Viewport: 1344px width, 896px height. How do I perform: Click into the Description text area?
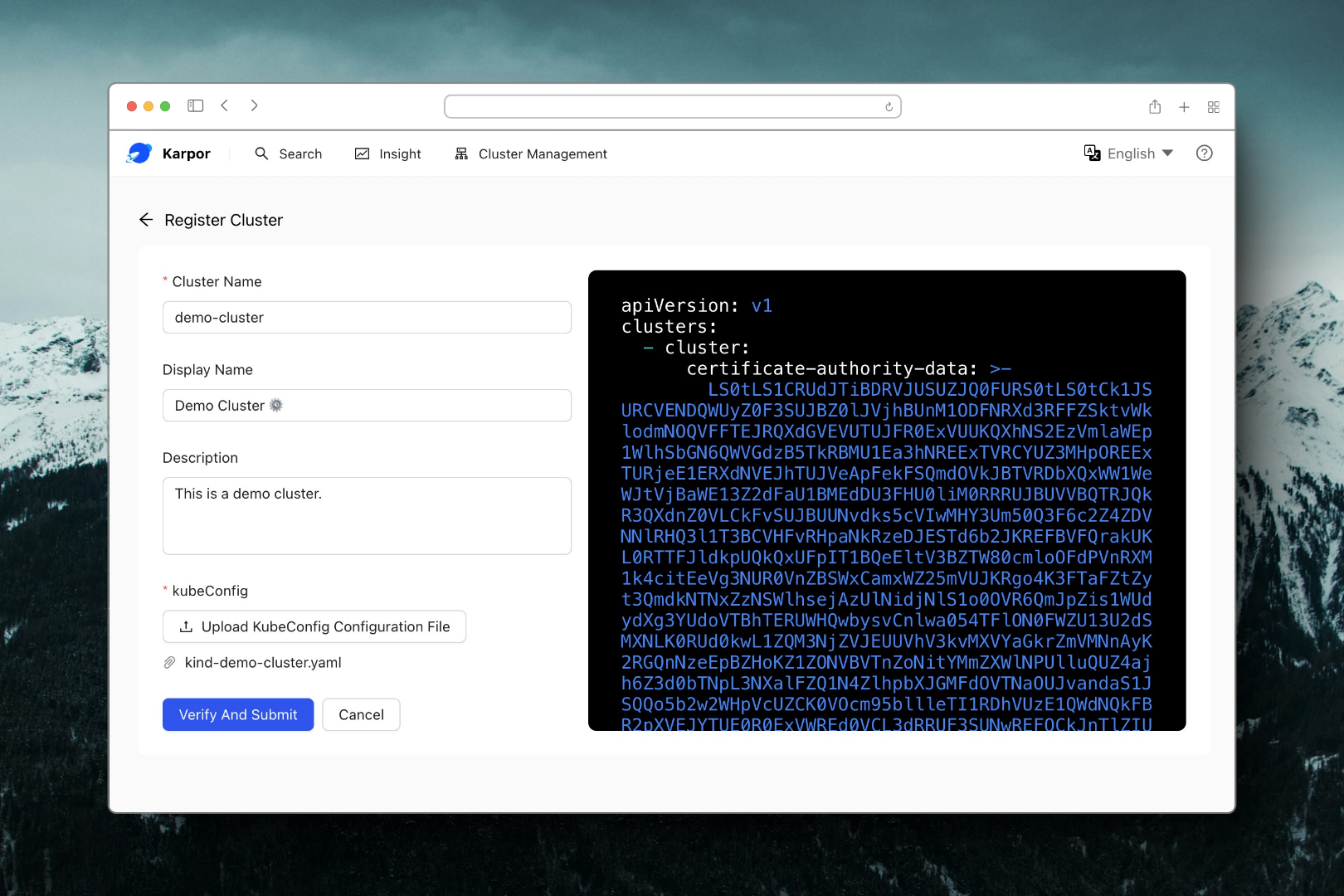point(367,516)
